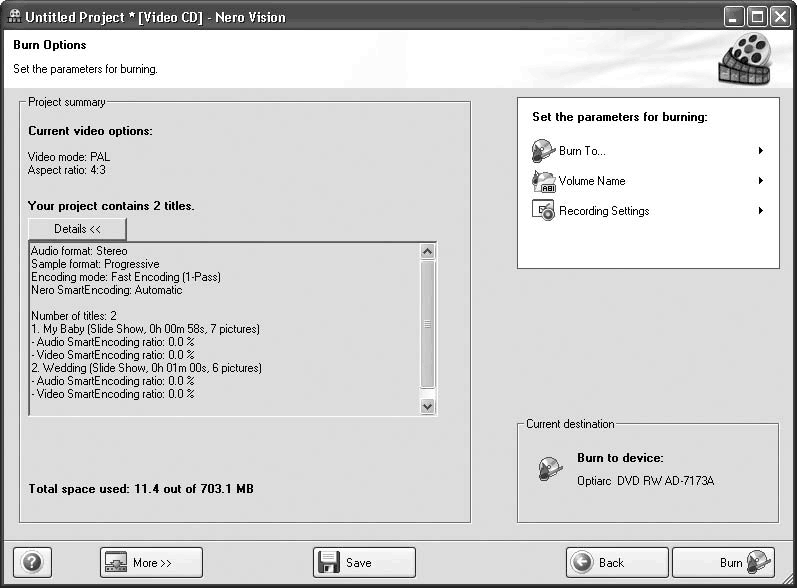Click the Nero Vision title bar icon
The image size is (797, 588).
(14, 17)
